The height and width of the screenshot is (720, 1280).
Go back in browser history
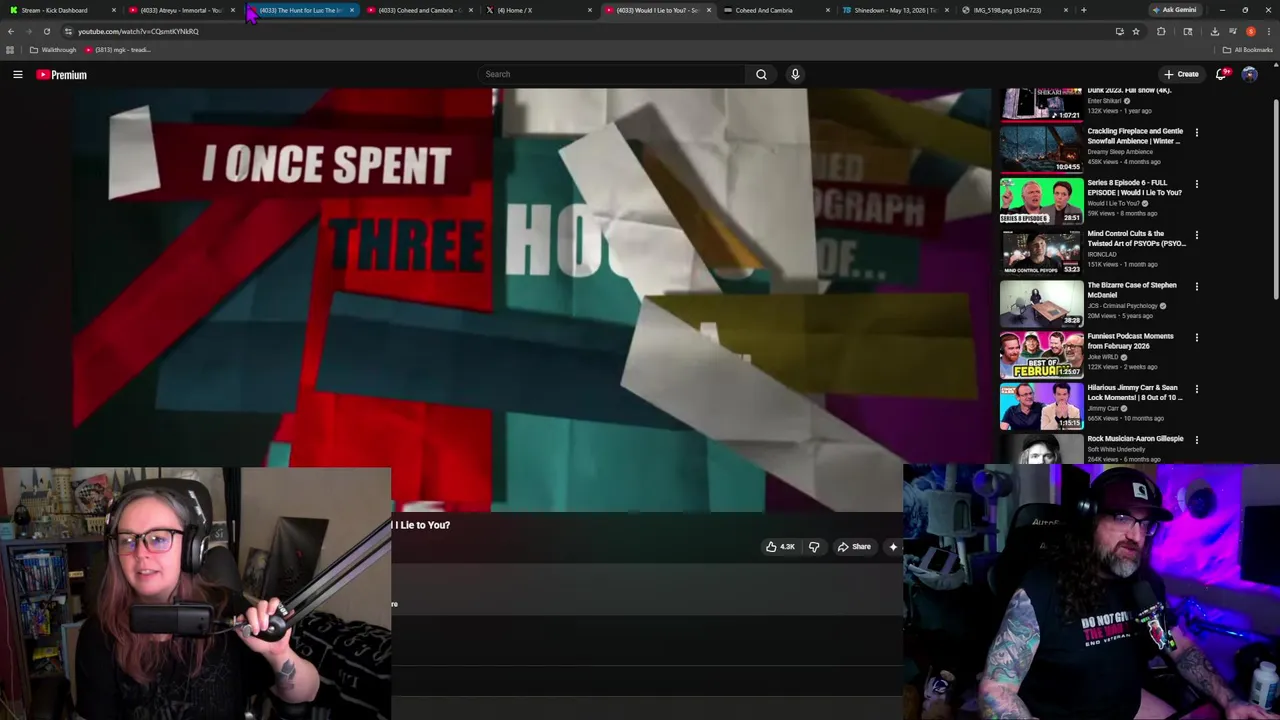click(x=11, y=31)
